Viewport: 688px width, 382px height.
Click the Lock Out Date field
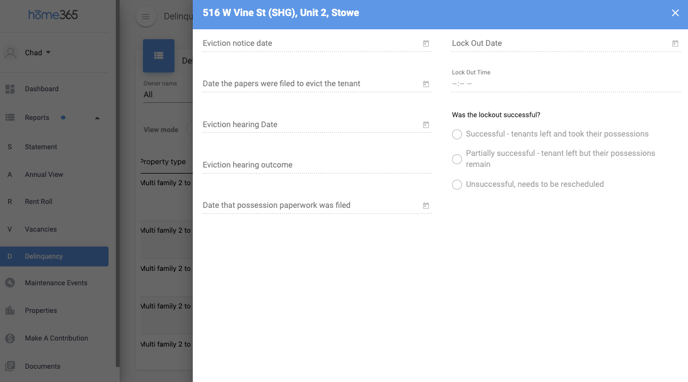566,43
